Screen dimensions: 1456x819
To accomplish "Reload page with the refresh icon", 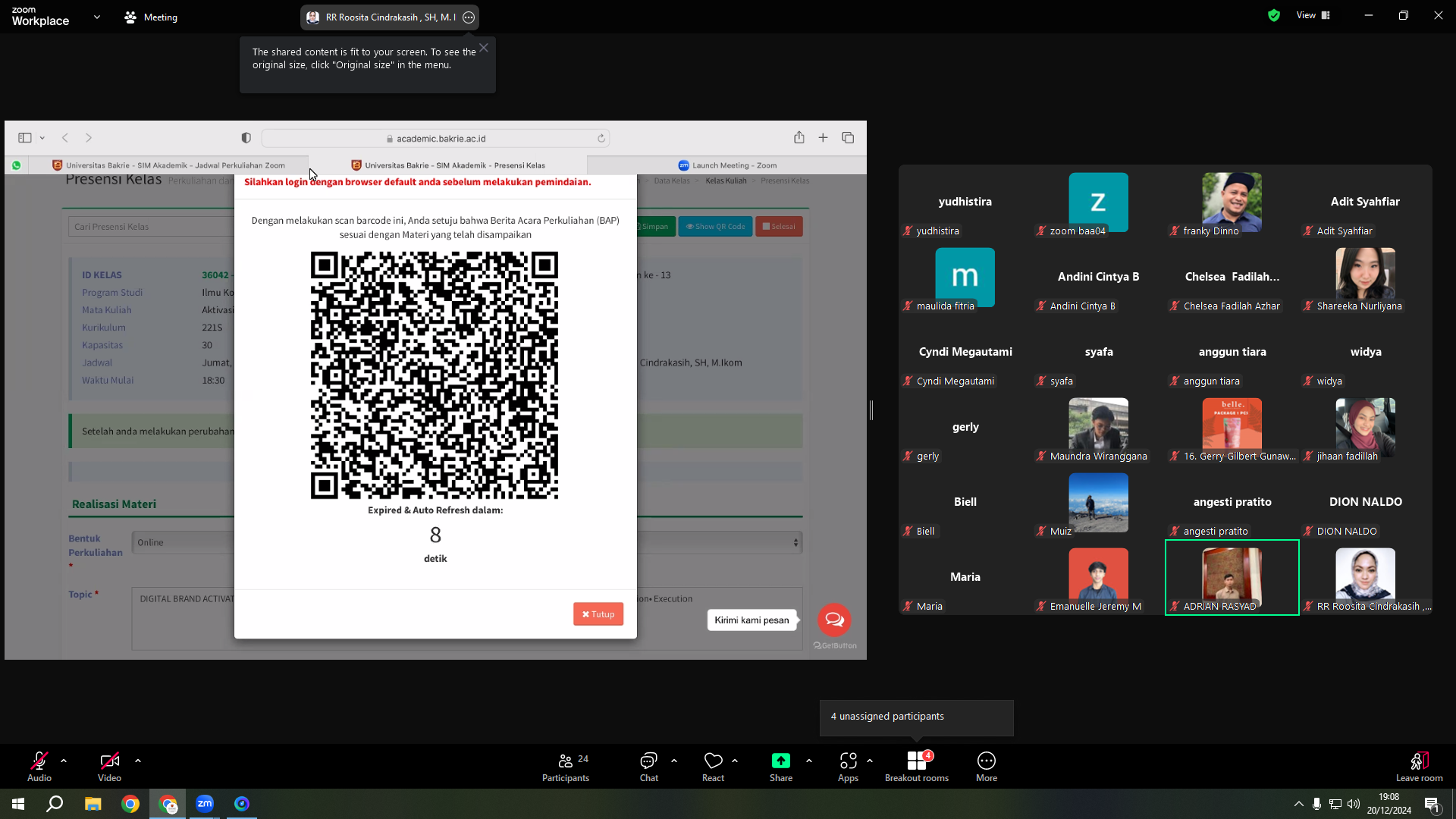I will click(x=601, y=139).
